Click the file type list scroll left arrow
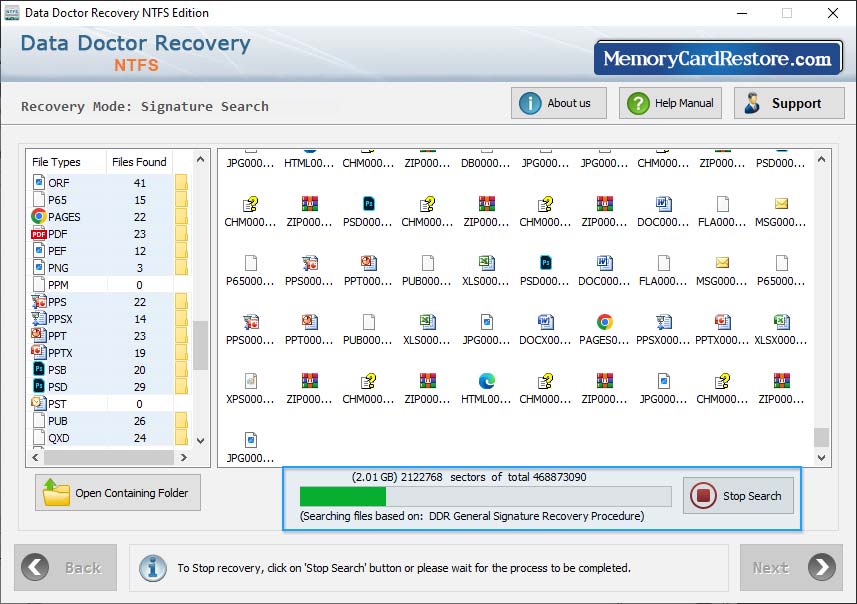Screen dimensions: 857x604 pyautogui.click(x=36, y=457)
